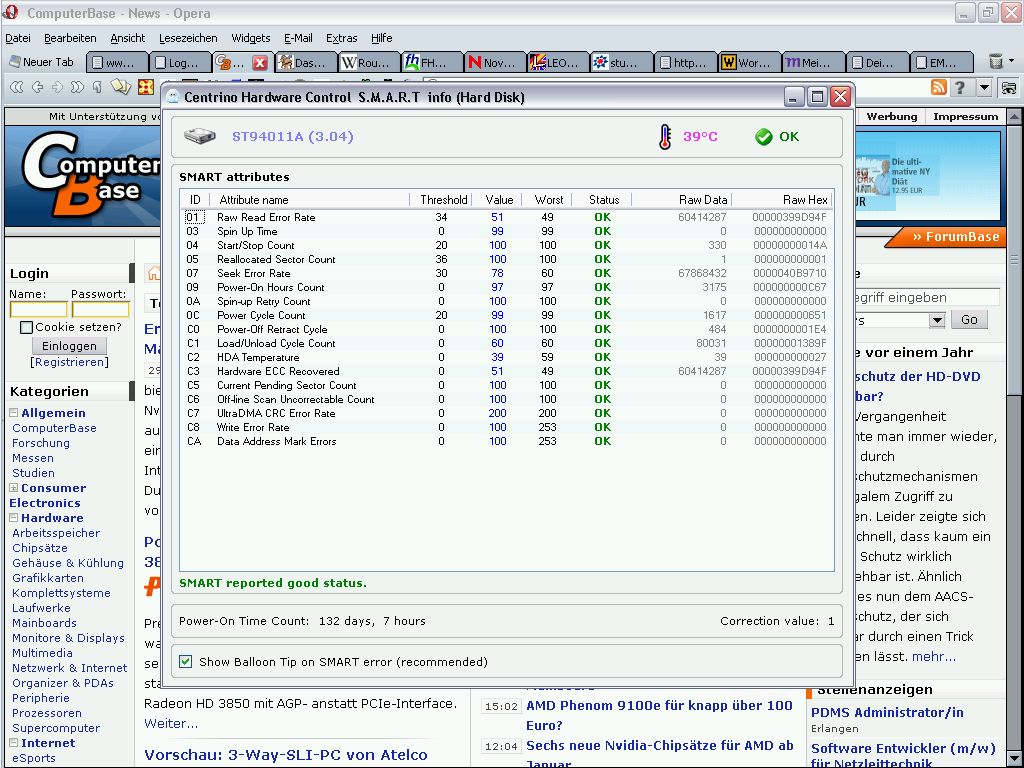Sort by Attribute name column header
The height and width of the screenshot is (768, 1024).
[x=310, y=200]
